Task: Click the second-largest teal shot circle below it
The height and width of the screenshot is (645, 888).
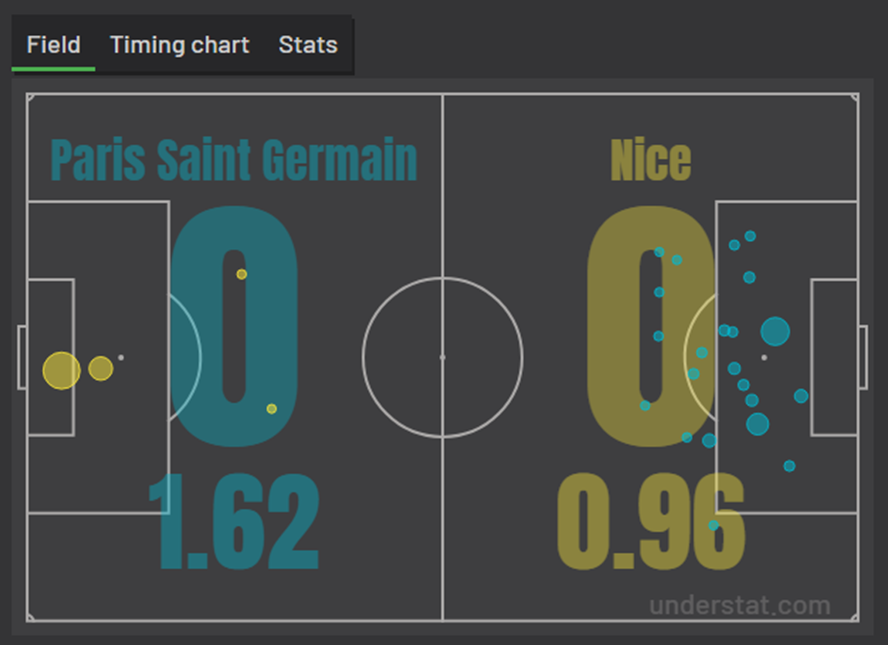Action: pyautogui.click(x=758, y=424)
